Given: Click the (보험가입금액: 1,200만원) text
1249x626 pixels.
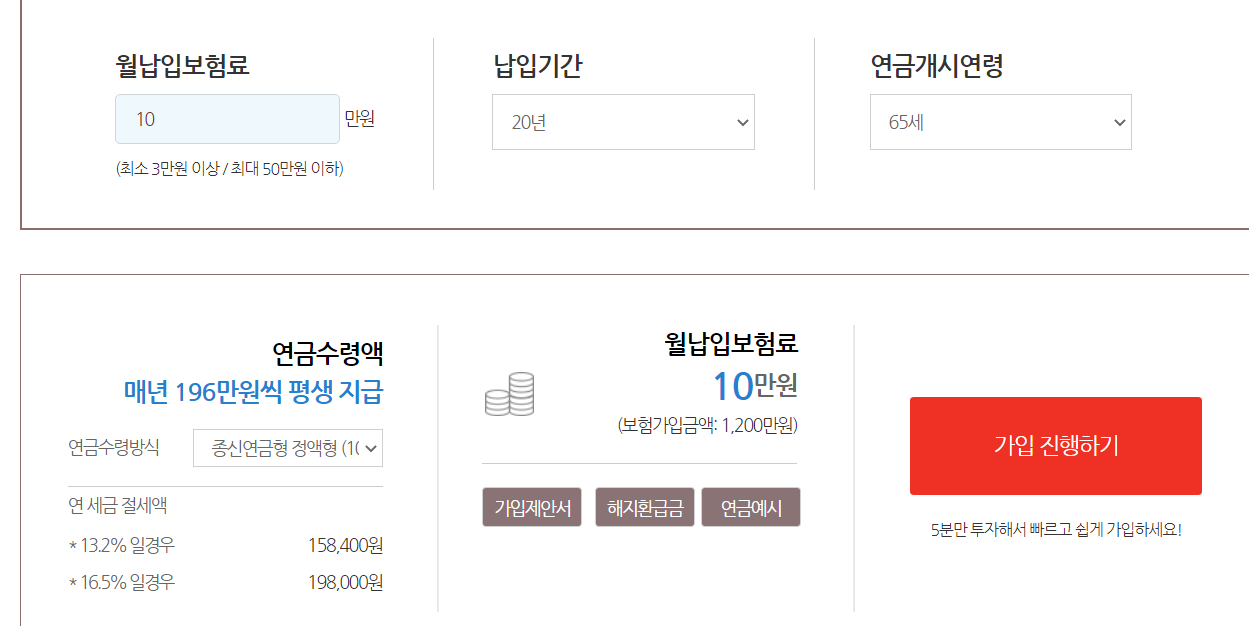Looking at the screenshot, I should coord(708,425).
